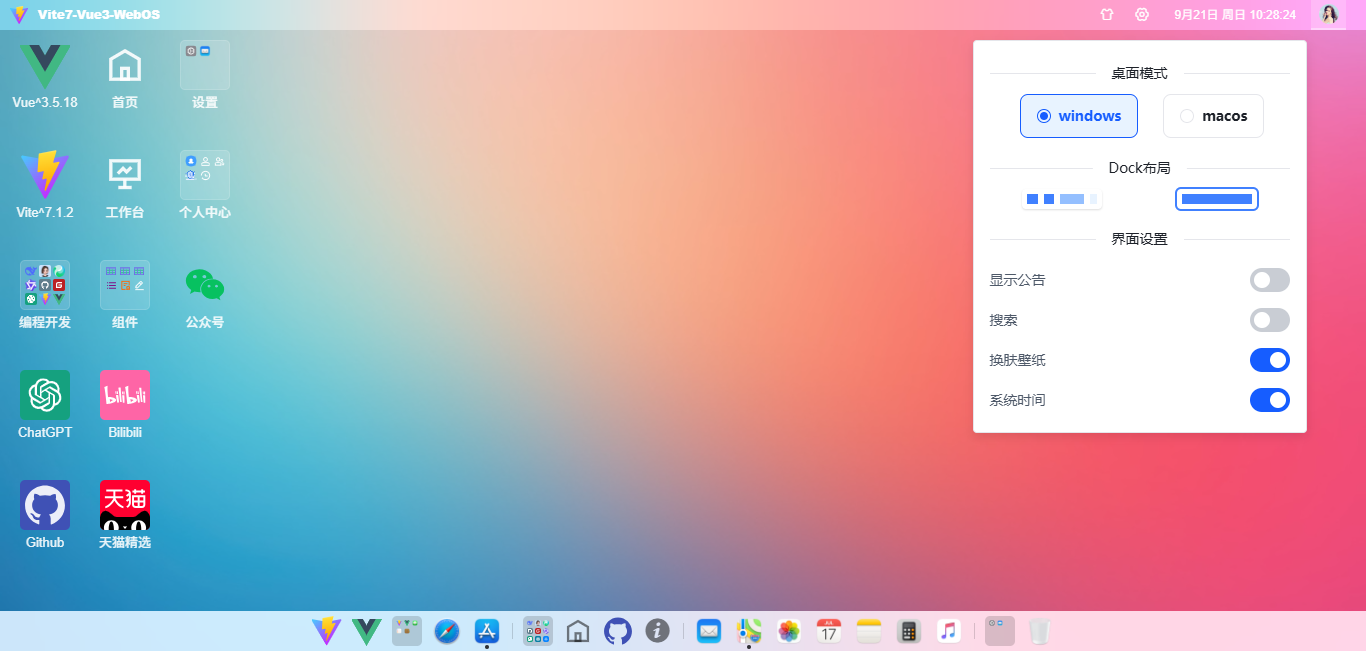This screenshot has width=1366, height=651.
Task: Click the date and time display
Action: 1234,15
